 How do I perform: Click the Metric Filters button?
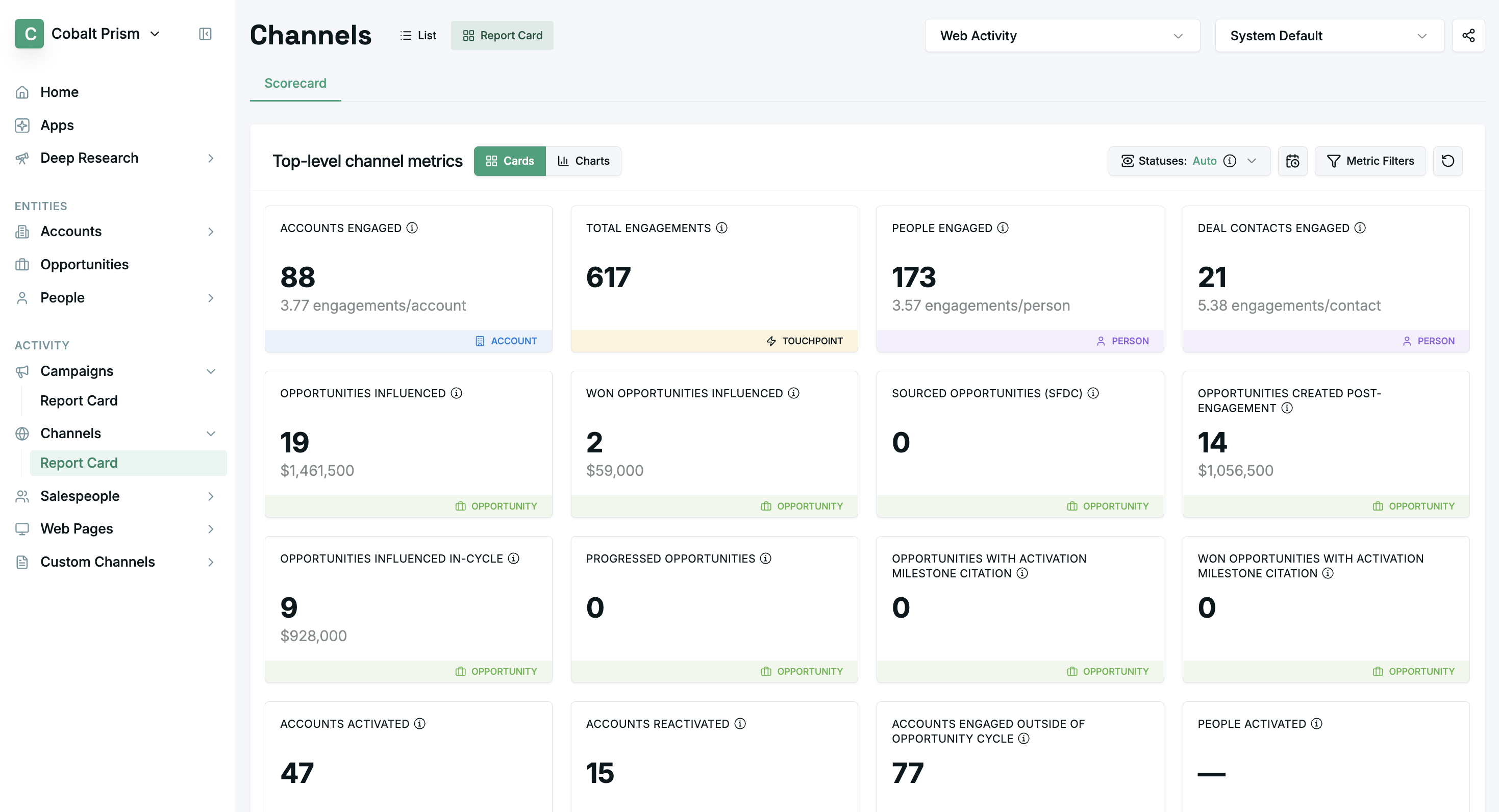click(x=1370, y=161)
